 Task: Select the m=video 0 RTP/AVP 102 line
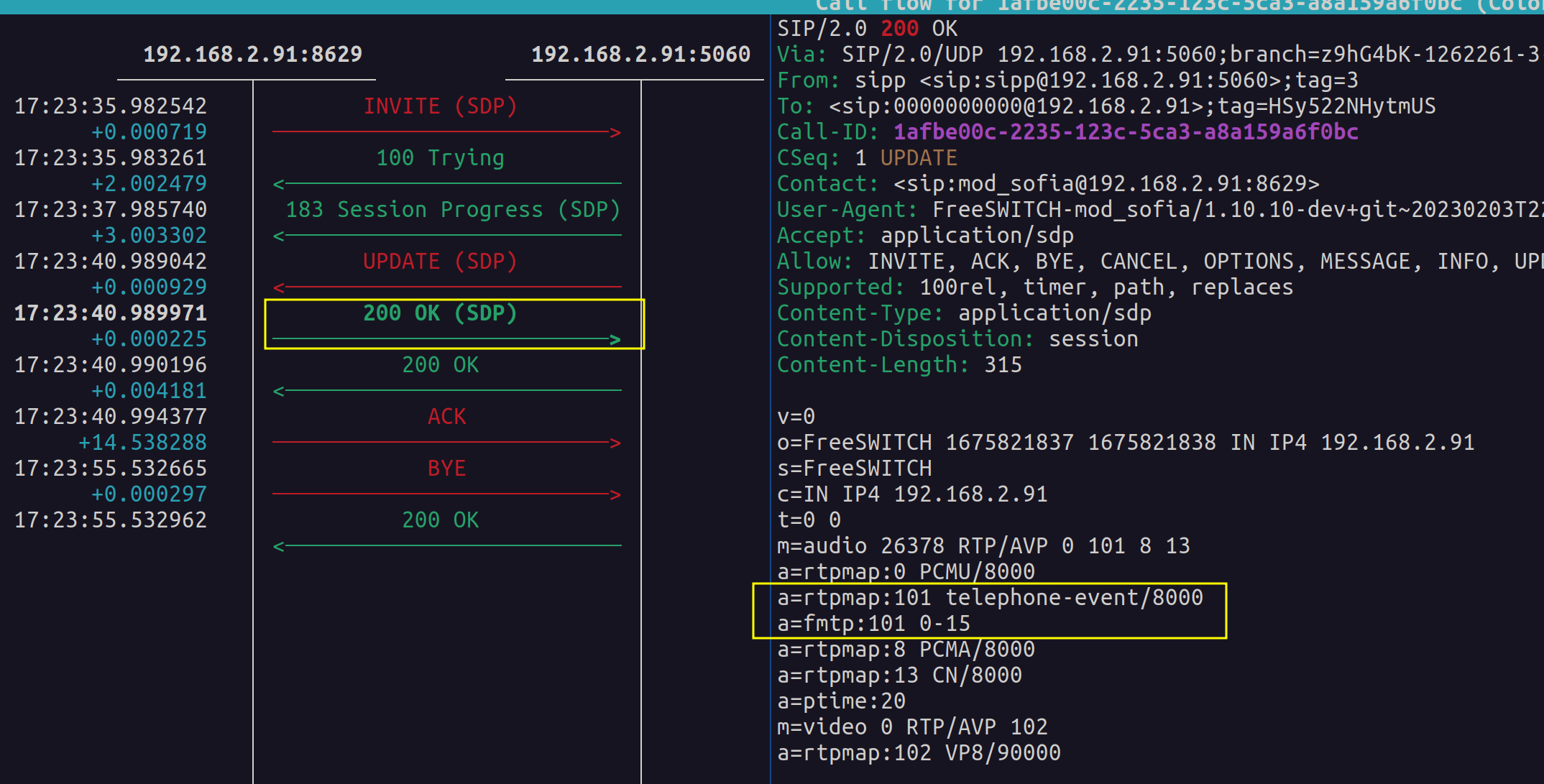913,726
